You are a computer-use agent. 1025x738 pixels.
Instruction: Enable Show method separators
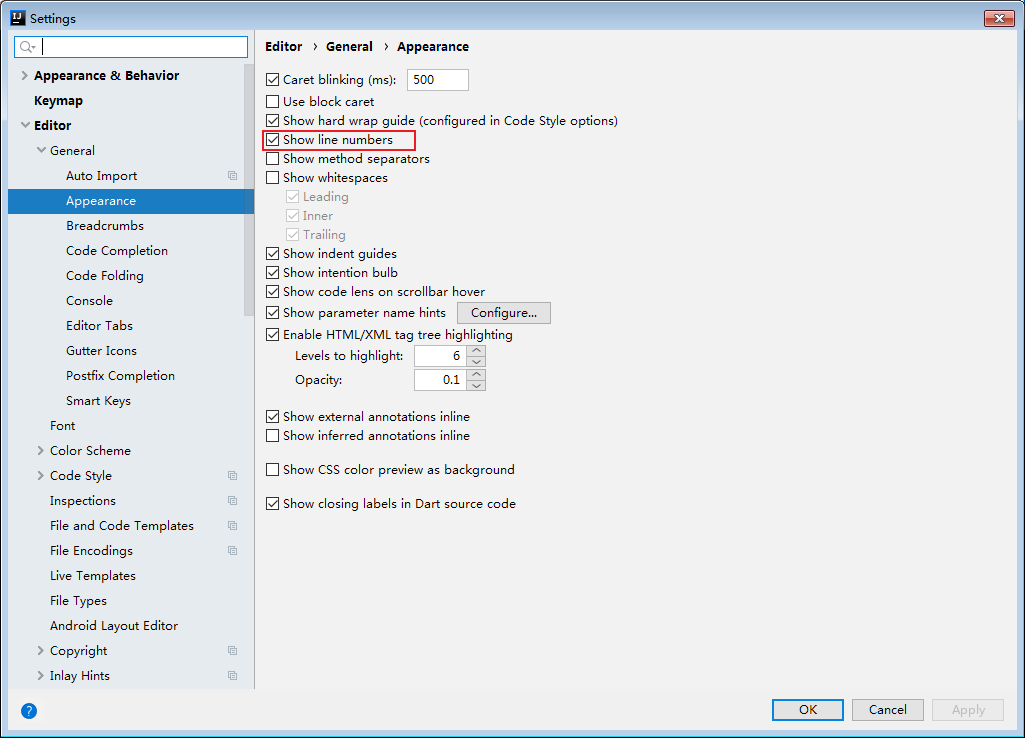pyautogui.click(x=273, y=158)
